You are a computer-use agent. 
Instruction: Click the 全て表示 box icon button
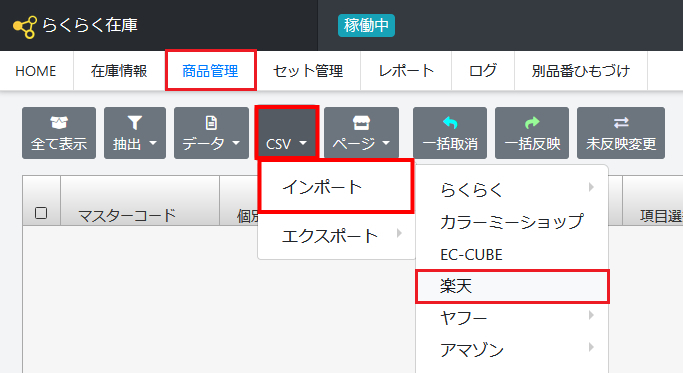(x=59, y=133)
